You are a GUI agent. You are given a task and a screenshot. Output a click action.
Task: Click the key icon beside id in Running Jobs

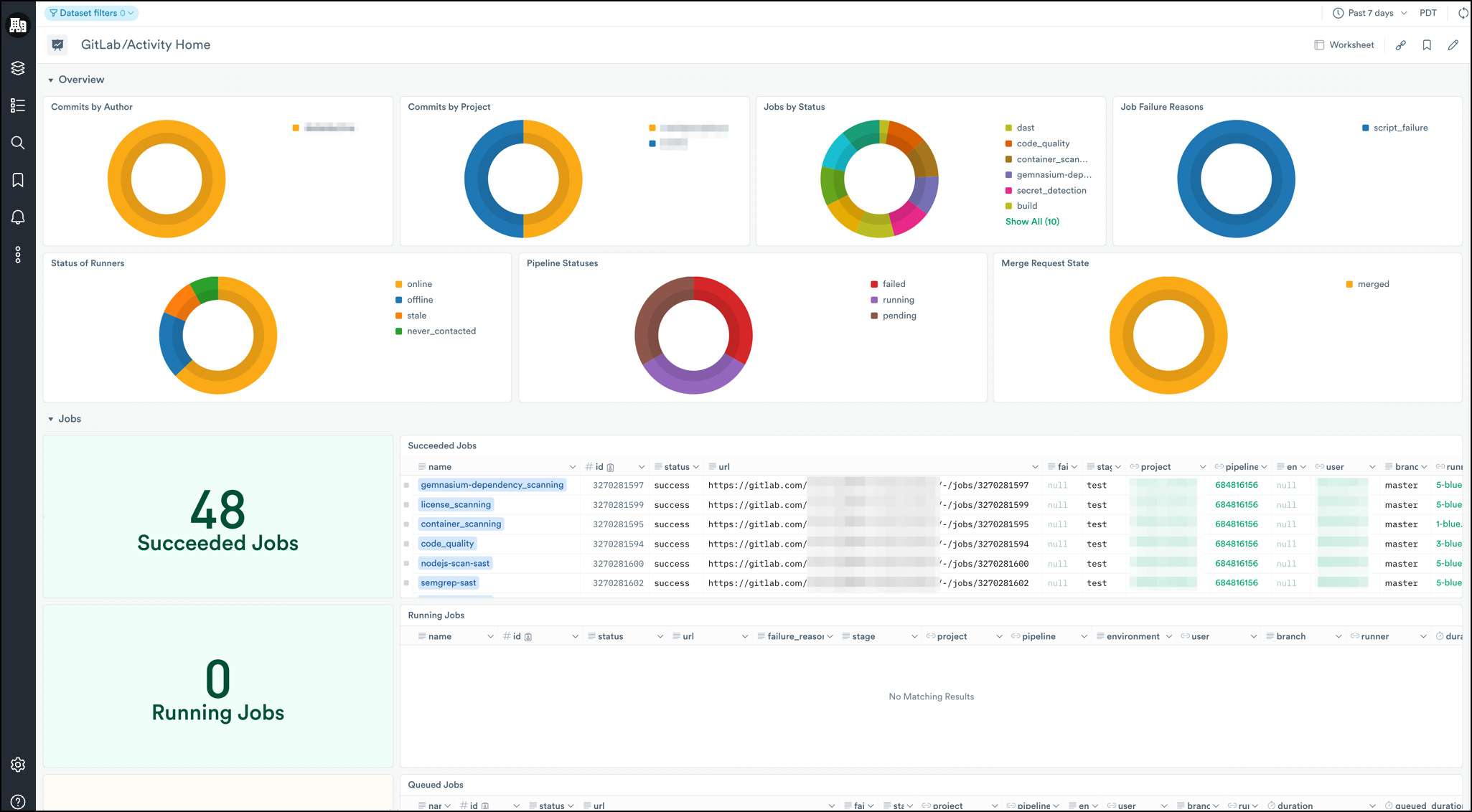point(528,637)
